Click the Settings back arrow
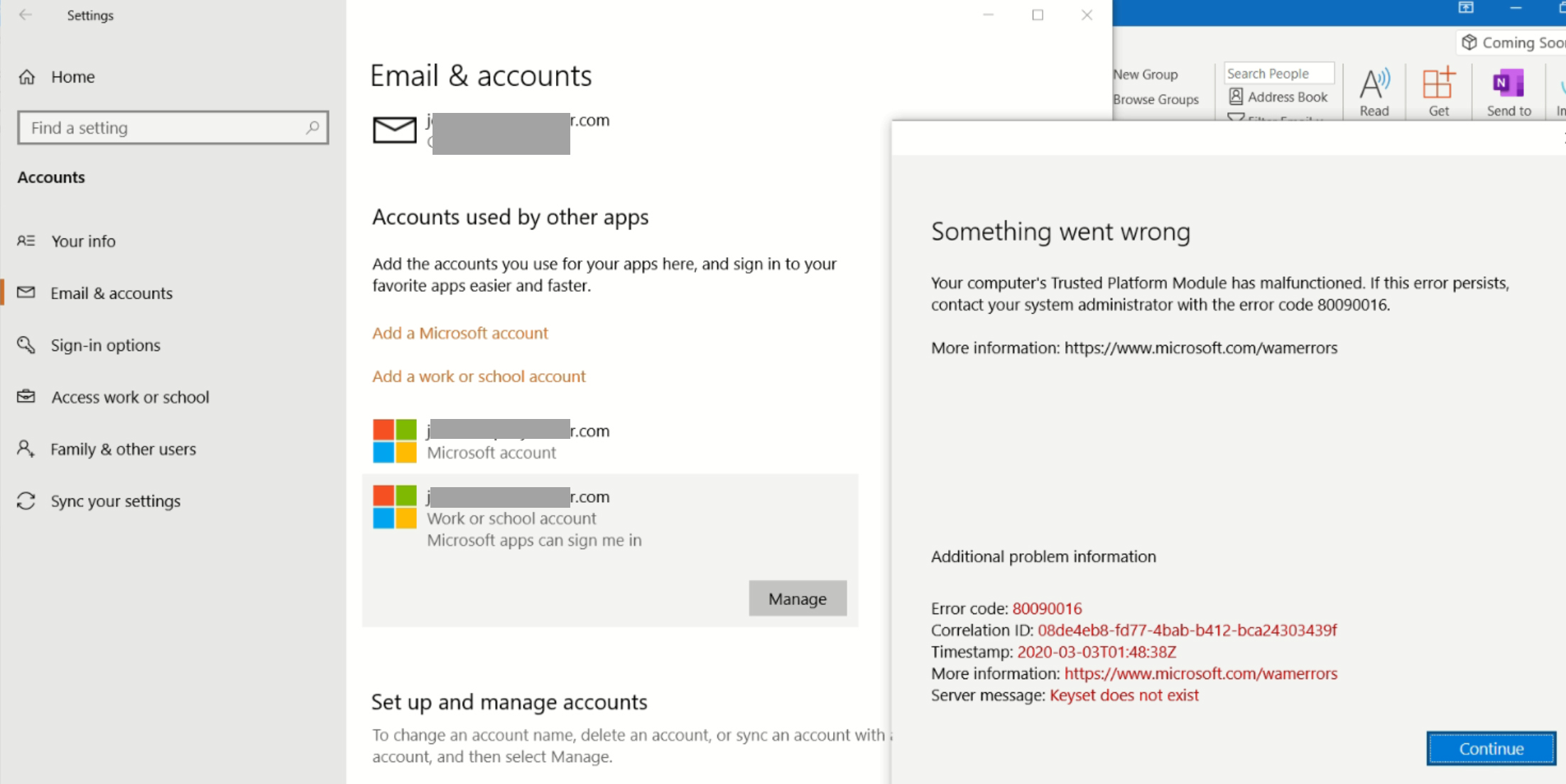 coord(26,15)
